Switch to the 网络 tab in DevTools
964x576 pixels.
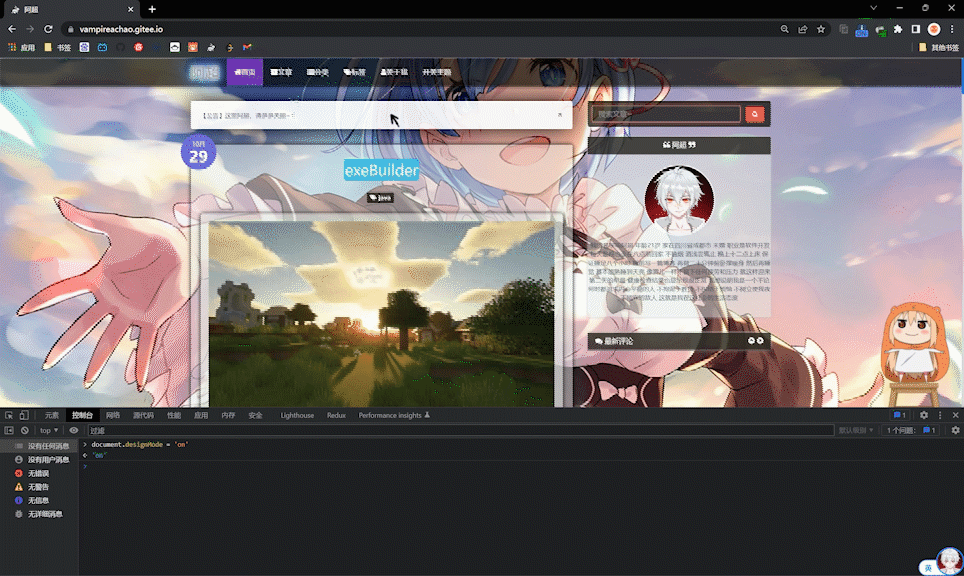tap(112, 415)
